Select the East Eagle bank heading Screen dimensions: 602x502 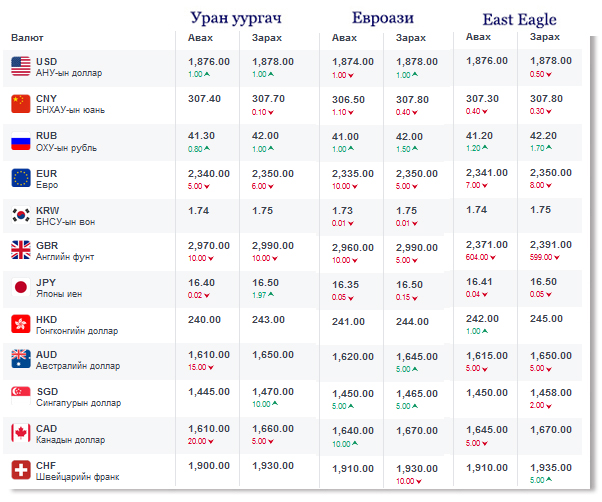pos(518,18)
